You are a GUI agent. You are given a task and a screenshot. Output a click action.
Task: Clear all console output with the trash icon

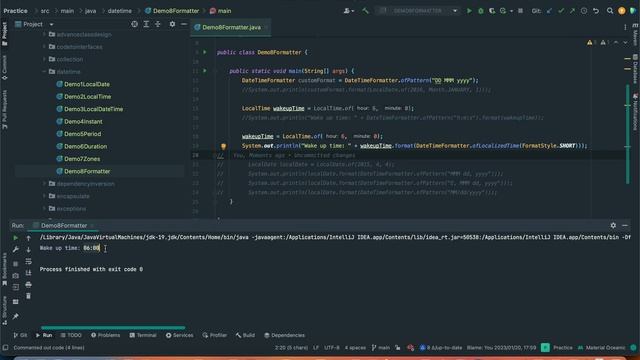coord(28,296)
